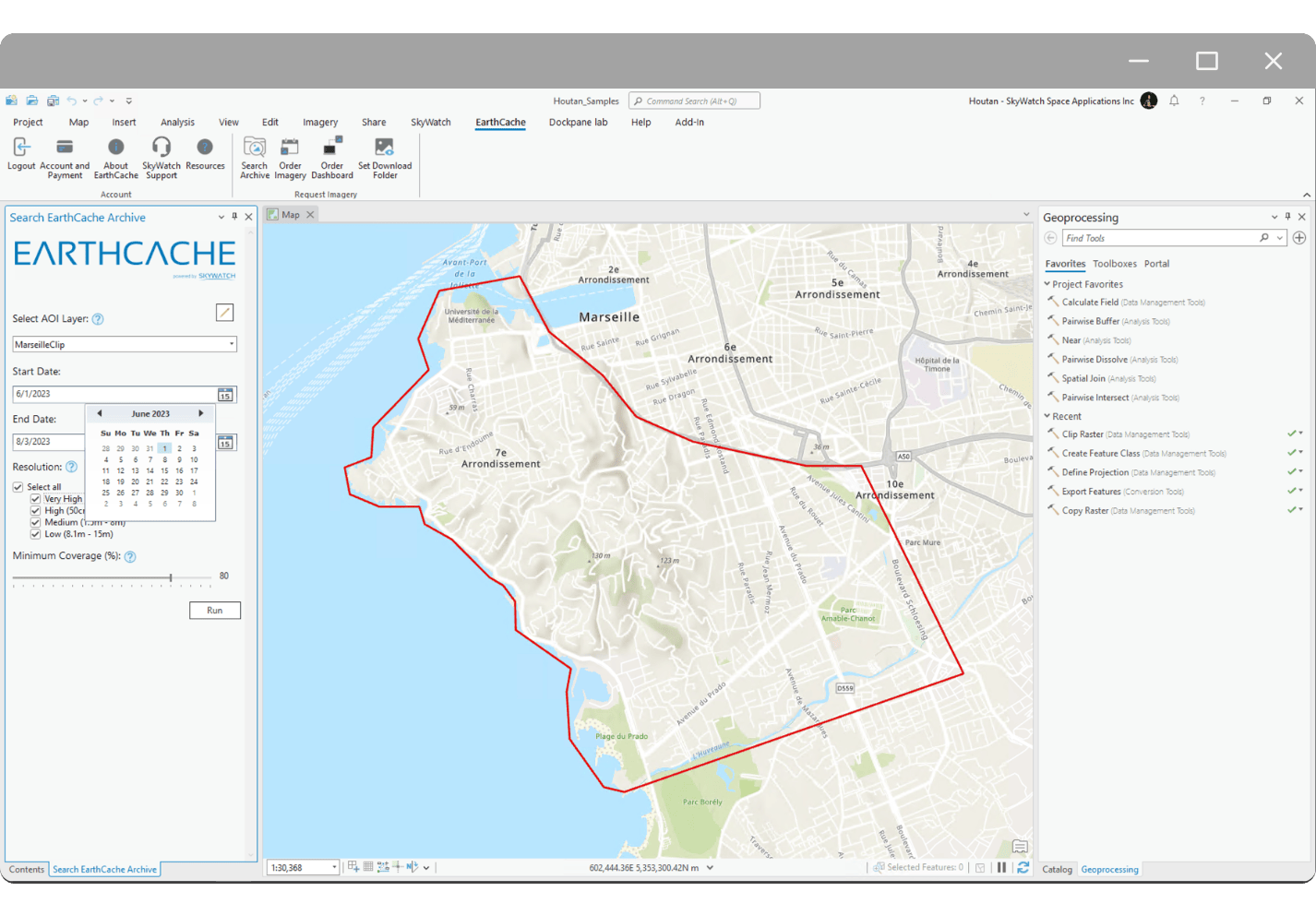This screenshot has height=915, width=1316.
Task: Open the Customize Quick Access Toolbar dropdown
Action: click(128, 101)
